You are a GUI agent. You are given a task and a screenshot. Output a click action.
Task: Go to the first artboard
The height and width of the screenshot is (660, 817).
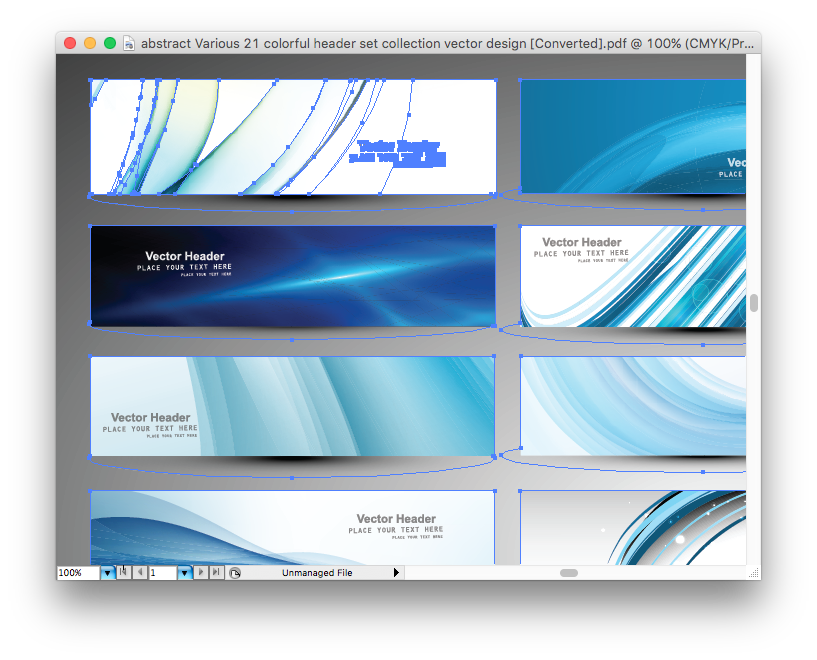pyautogui.click(x=123, y=572)
